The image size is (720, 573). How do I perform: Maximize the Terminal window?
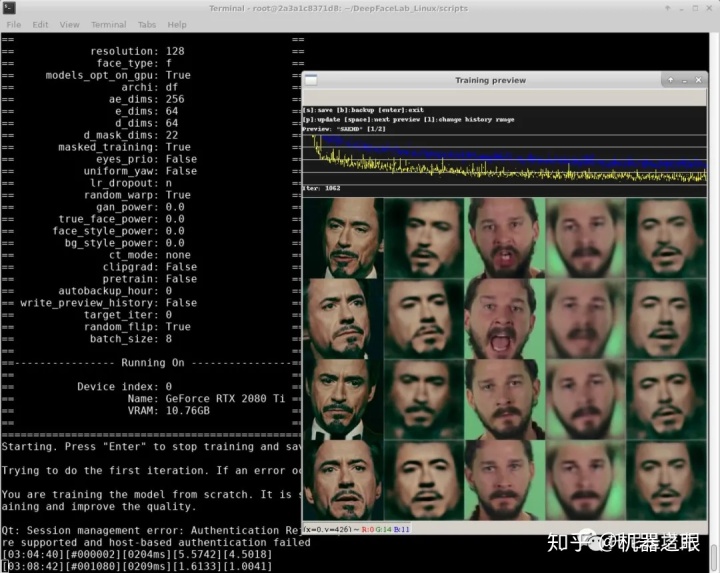[695, 8]
